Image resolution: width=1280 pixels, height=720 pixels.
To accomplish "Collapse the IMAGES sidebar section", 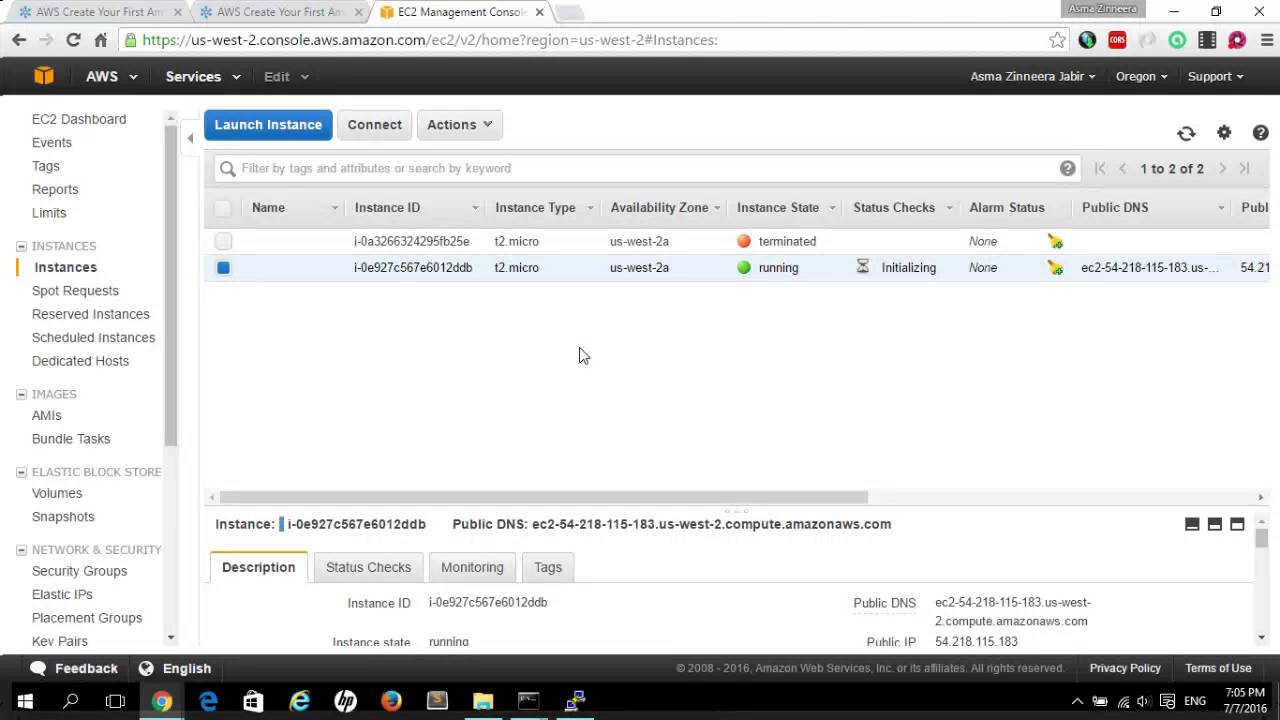I will (22, 394).
